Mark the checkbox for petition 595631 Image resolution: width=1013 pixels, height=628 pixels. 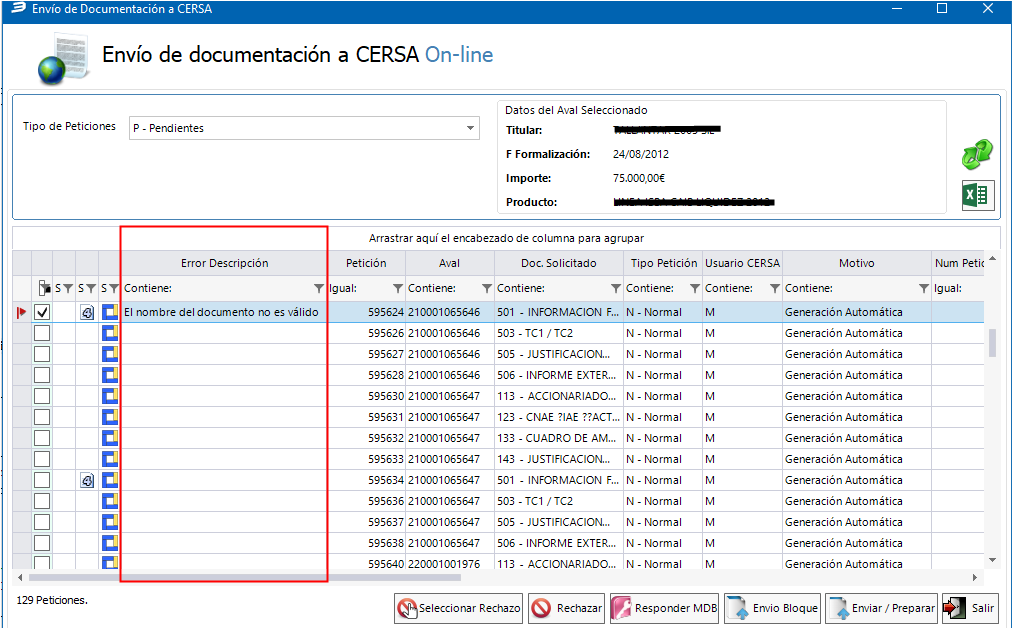42,417
